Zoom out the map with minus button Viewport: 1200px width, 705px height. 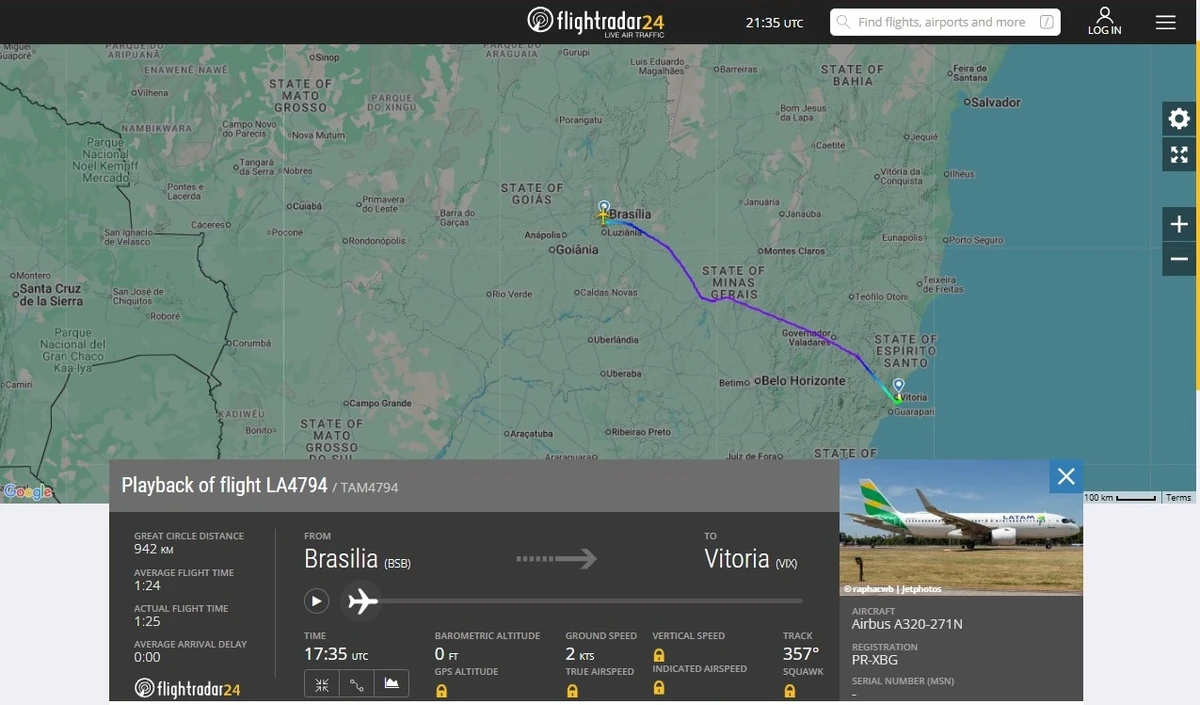tap(1179, 259)
